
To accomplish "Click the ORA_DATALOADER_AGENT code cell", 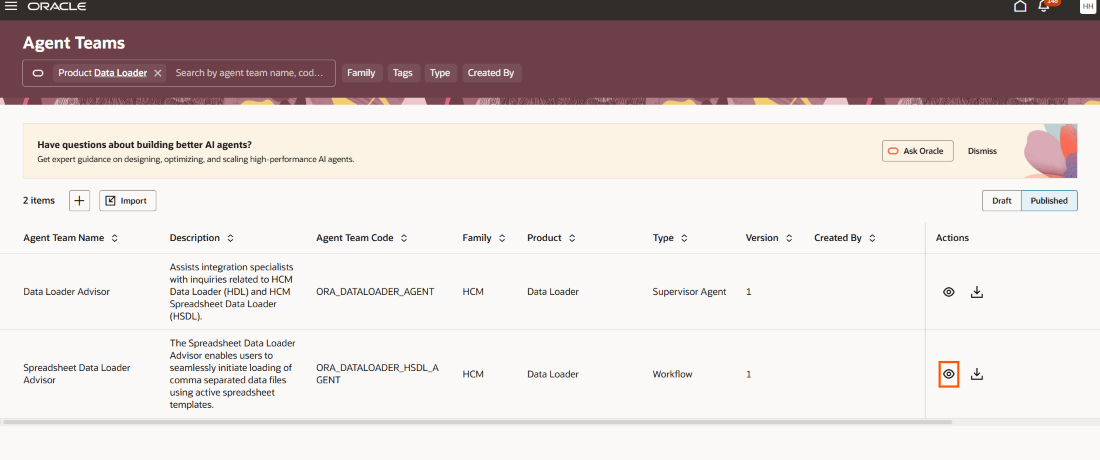I will [x=375, y=292].
